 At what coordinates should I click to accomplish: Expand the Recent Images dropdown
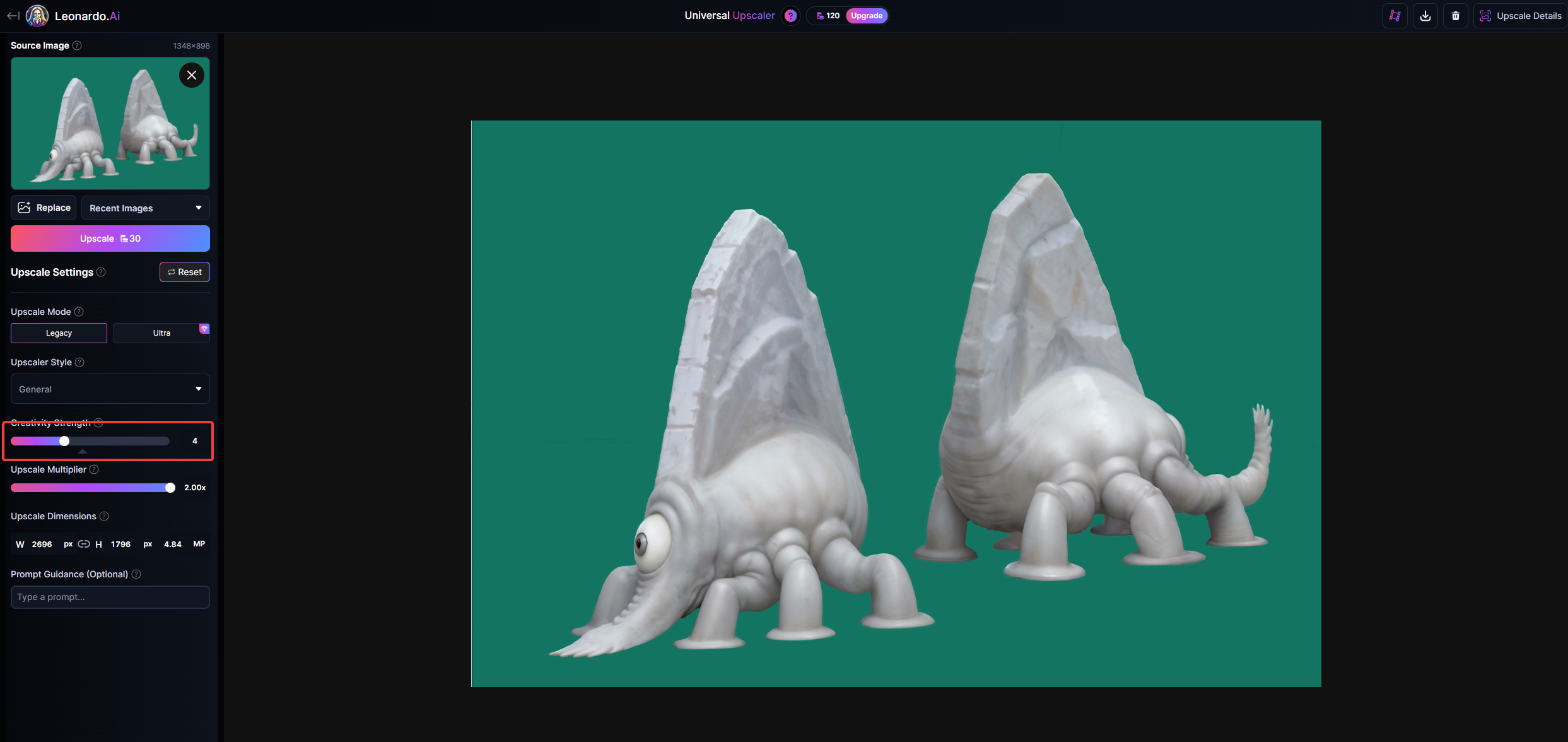click(145, 208)
